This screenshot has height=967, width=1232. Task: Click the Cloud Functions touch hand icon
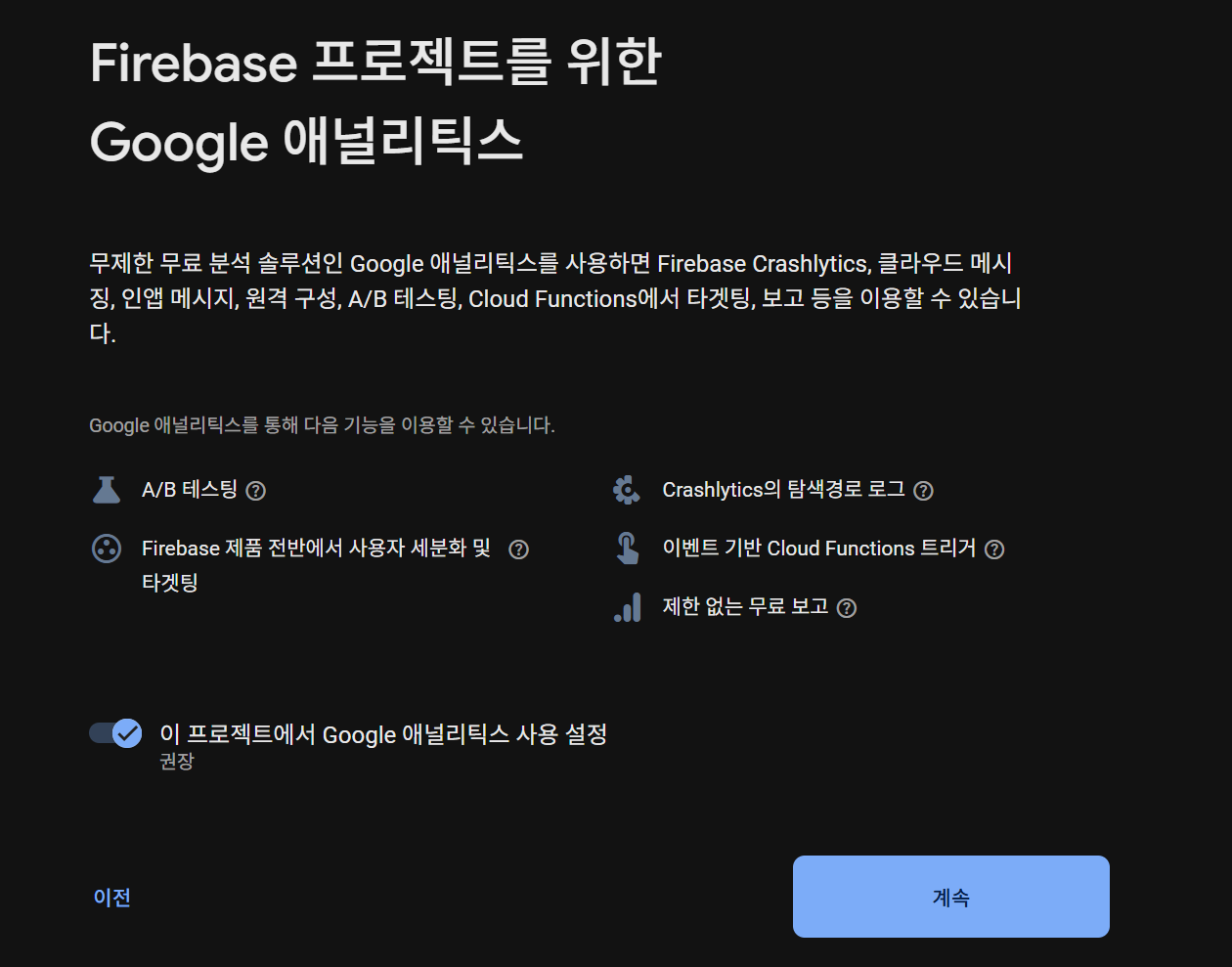pos(627,549)
